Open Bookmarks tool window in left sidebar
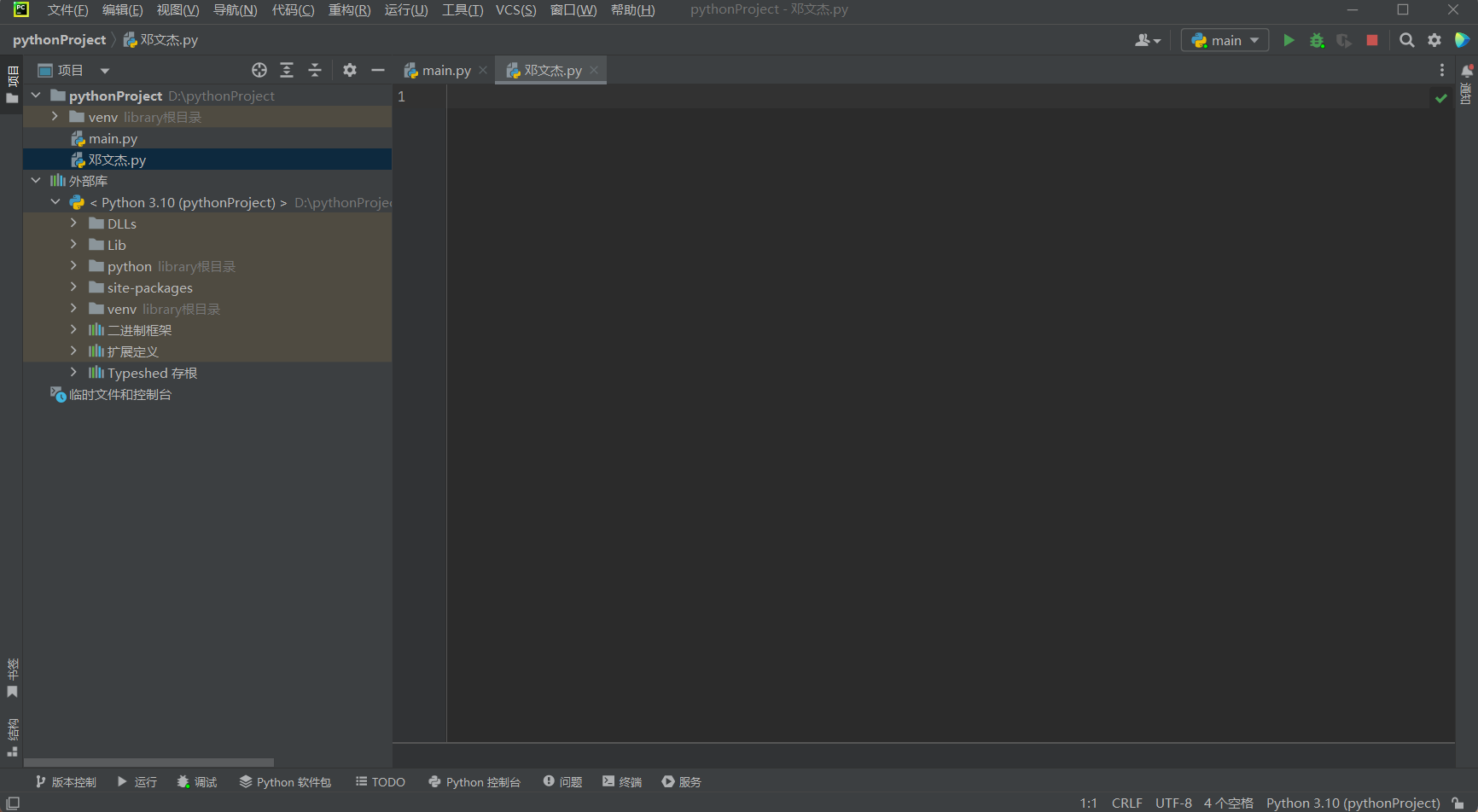Viewport: 1478px width, 812px height. 12,677
